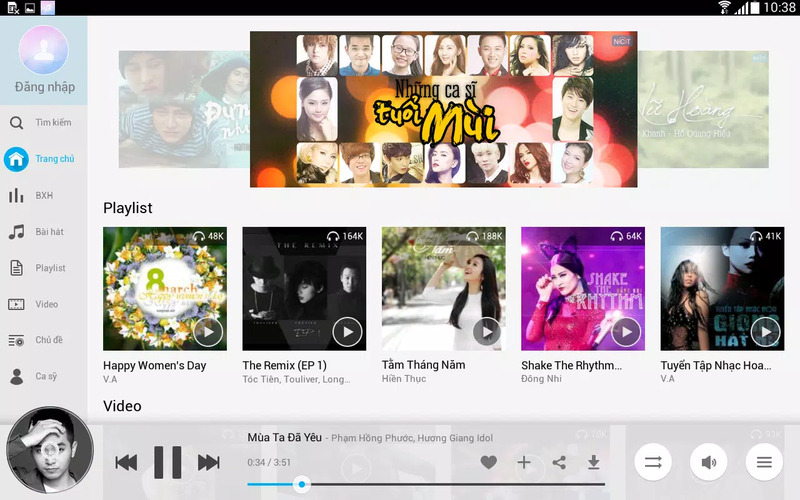Image resolution: width=800 pixels, height=500 pixels.
Task: Share the currently playing song
Action: (559, 462)
